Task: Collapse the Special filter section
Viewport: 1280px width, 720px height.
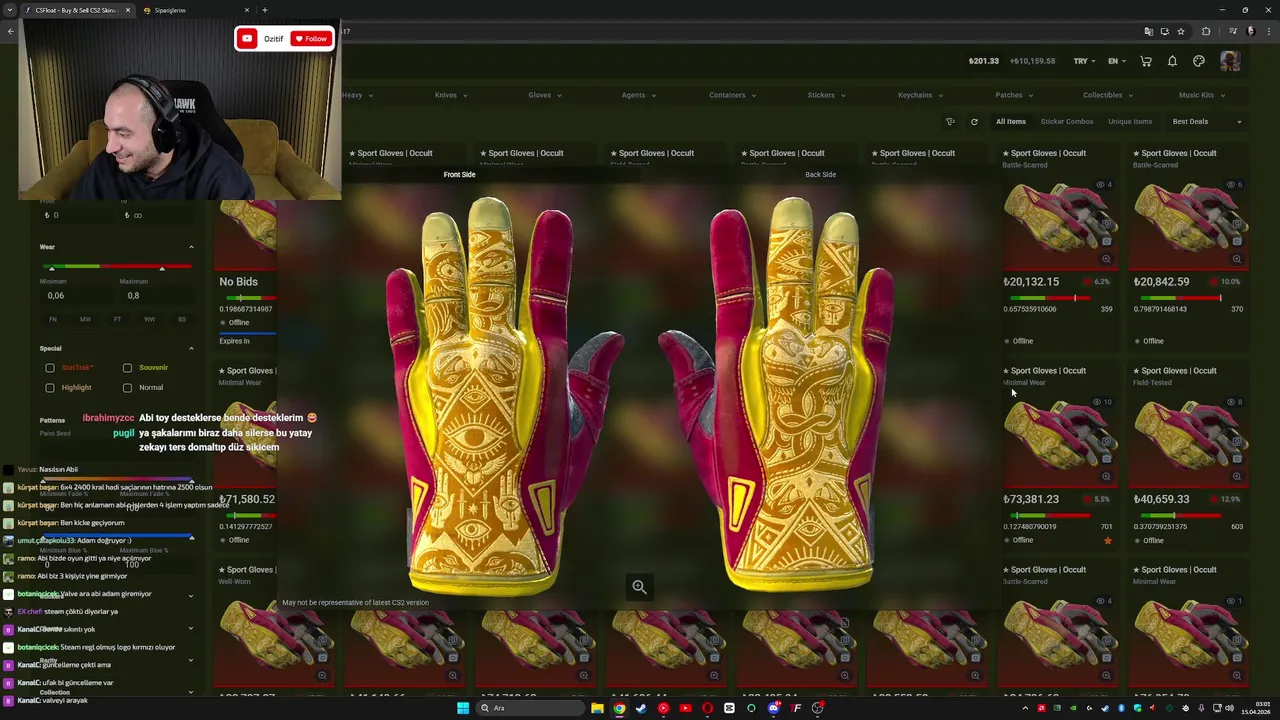Action: coord(191,348)
